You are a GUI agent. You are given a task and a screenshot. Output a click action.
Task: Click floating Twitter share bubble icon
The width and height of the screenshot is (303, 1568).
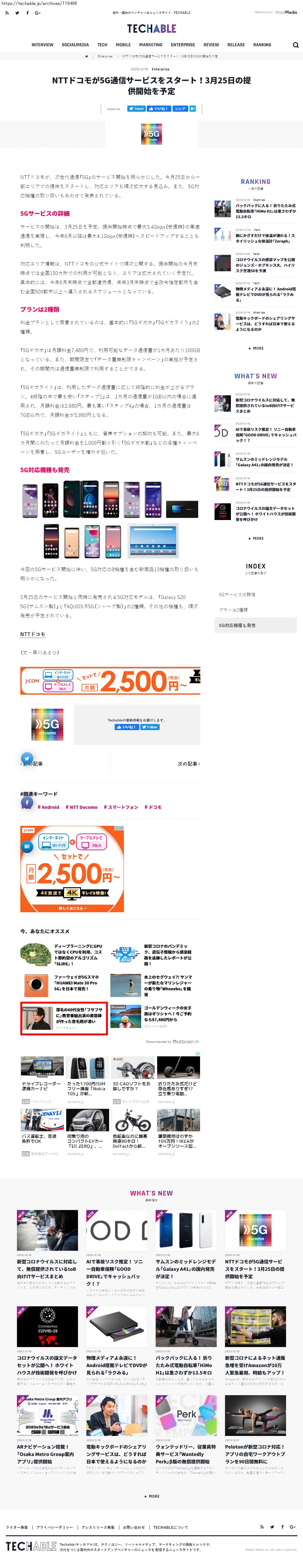[x=27, y=759]
